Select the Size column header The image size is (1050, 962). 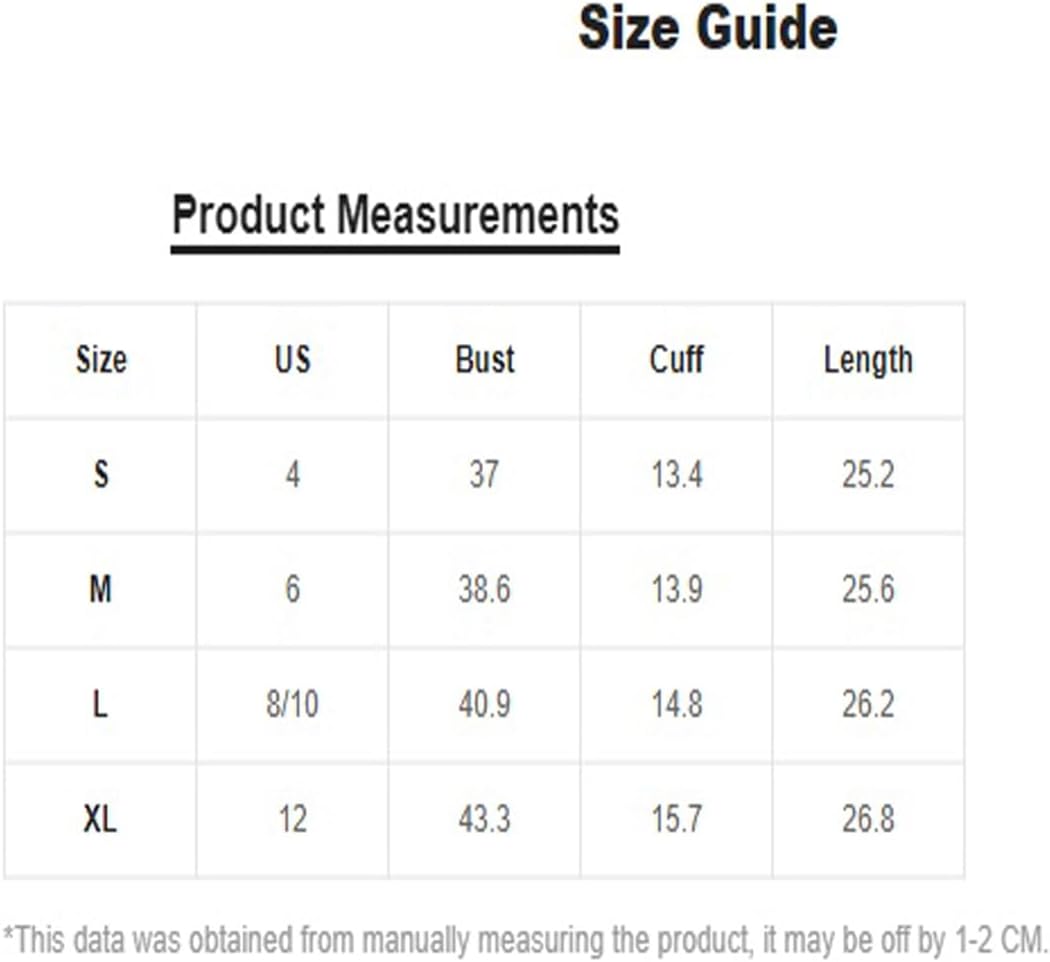pos(101,360)
